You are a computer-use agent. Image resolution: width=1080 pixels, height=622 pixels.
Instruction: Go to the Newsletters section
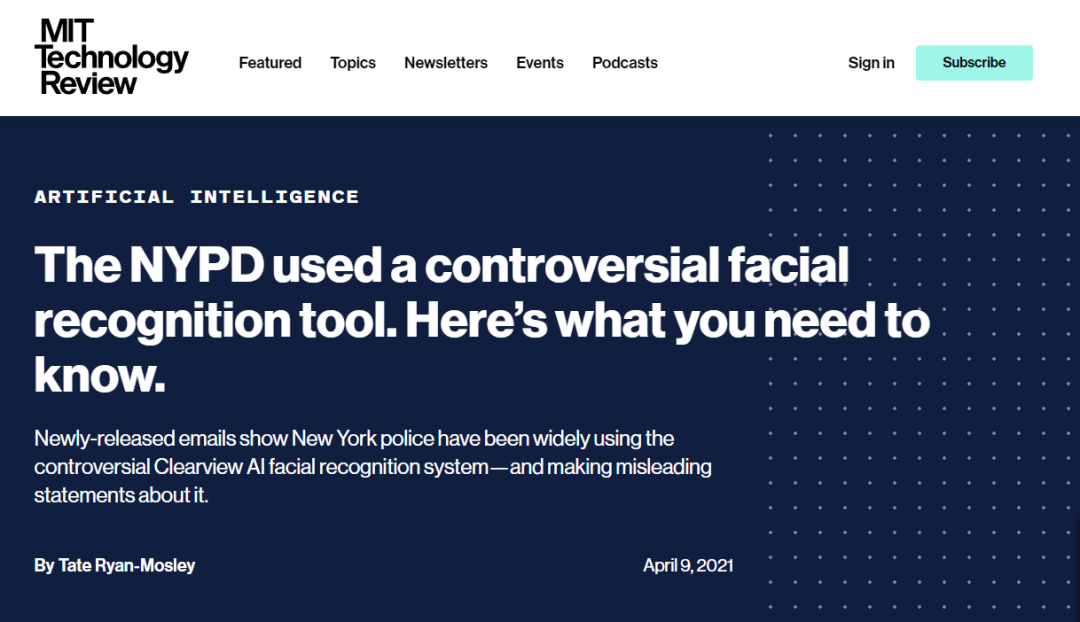(x=446, y=63)
